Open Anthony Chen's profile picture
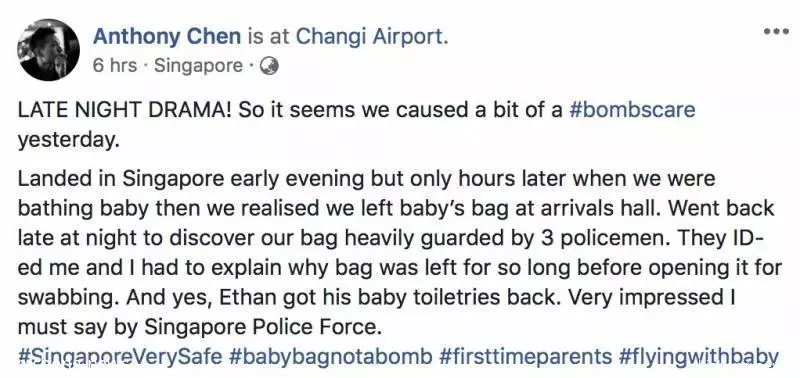The height and width of the screenshot is (378, 800). pyautogui.click(x=48, y=49)
